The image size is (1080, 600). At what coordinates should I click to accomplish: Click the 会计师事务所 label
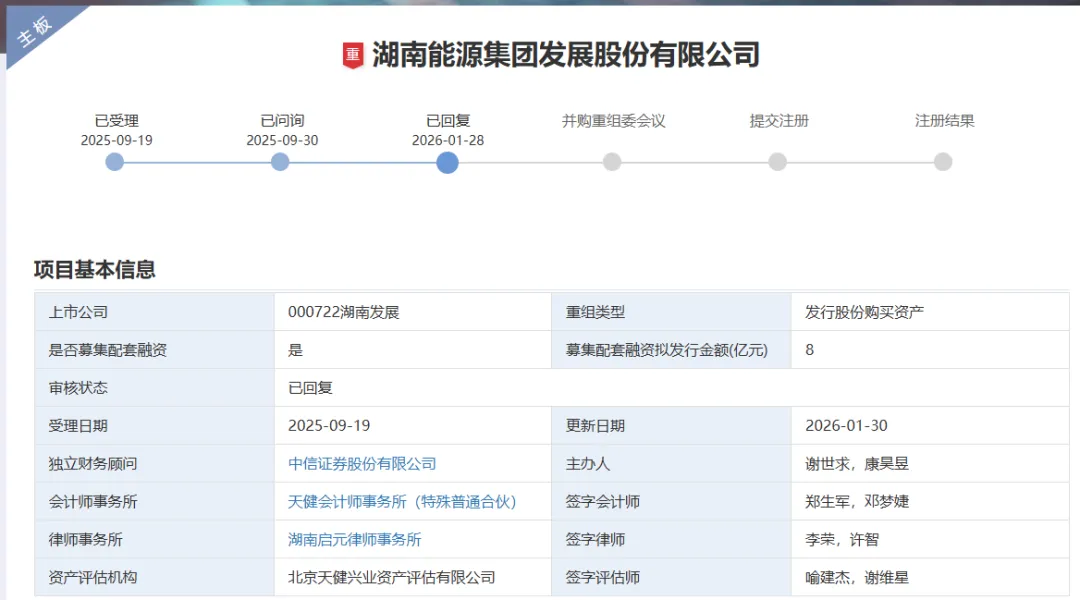pos(93,501)
